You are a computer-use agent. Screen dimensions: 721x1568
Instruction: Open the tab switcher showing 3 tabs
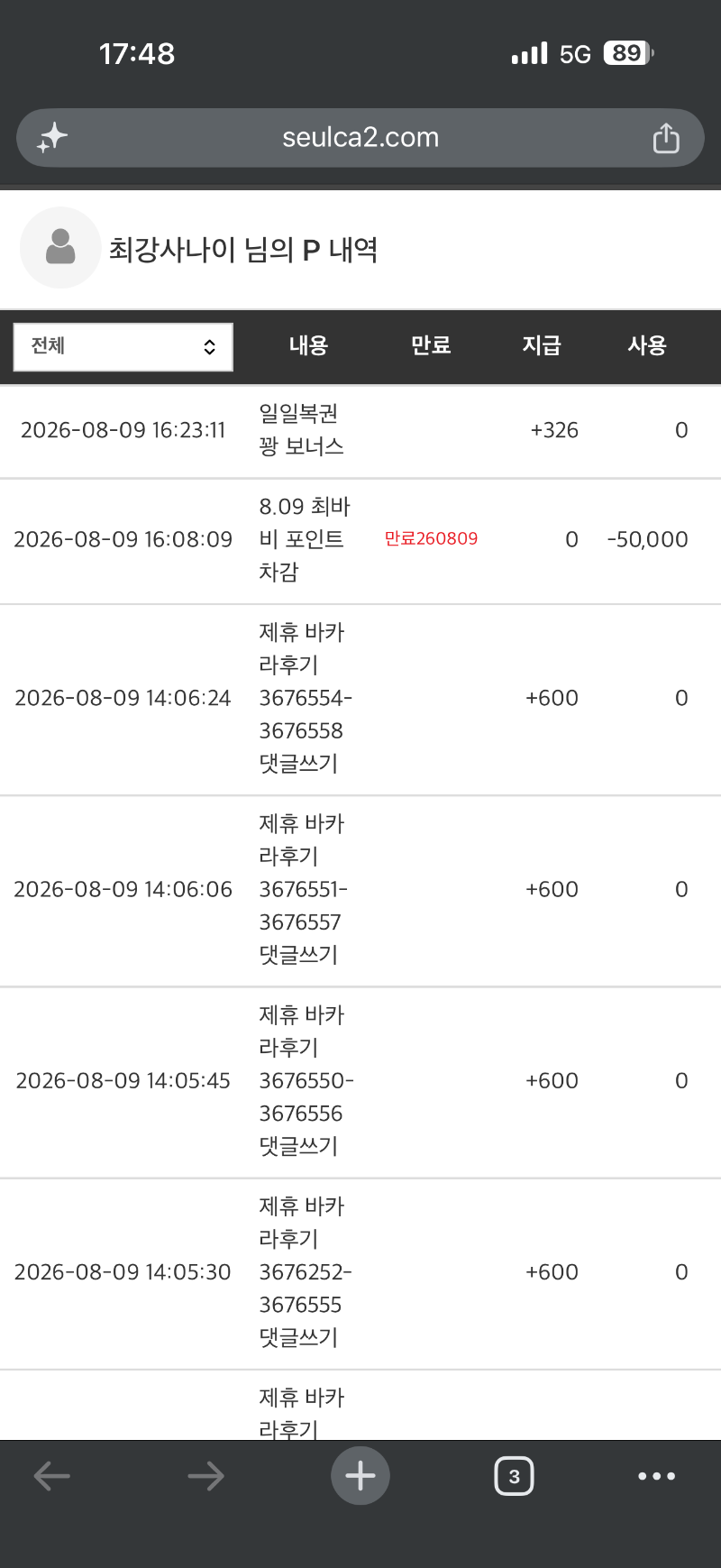click(x=514, y=1476)
